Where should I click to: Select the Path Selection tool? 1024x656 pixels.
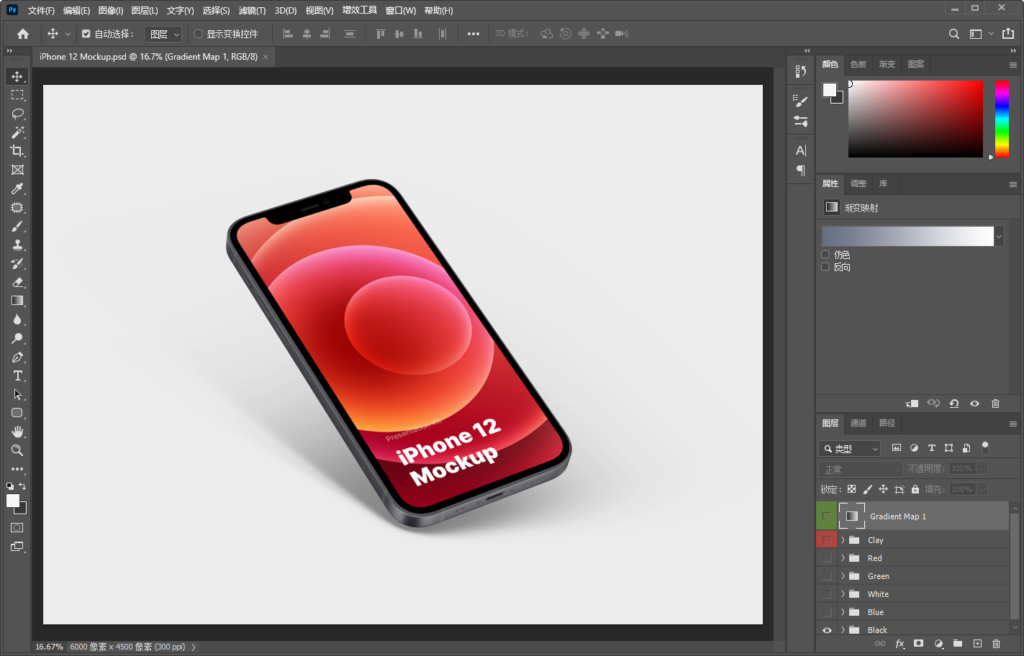click(x=17, y=395)
